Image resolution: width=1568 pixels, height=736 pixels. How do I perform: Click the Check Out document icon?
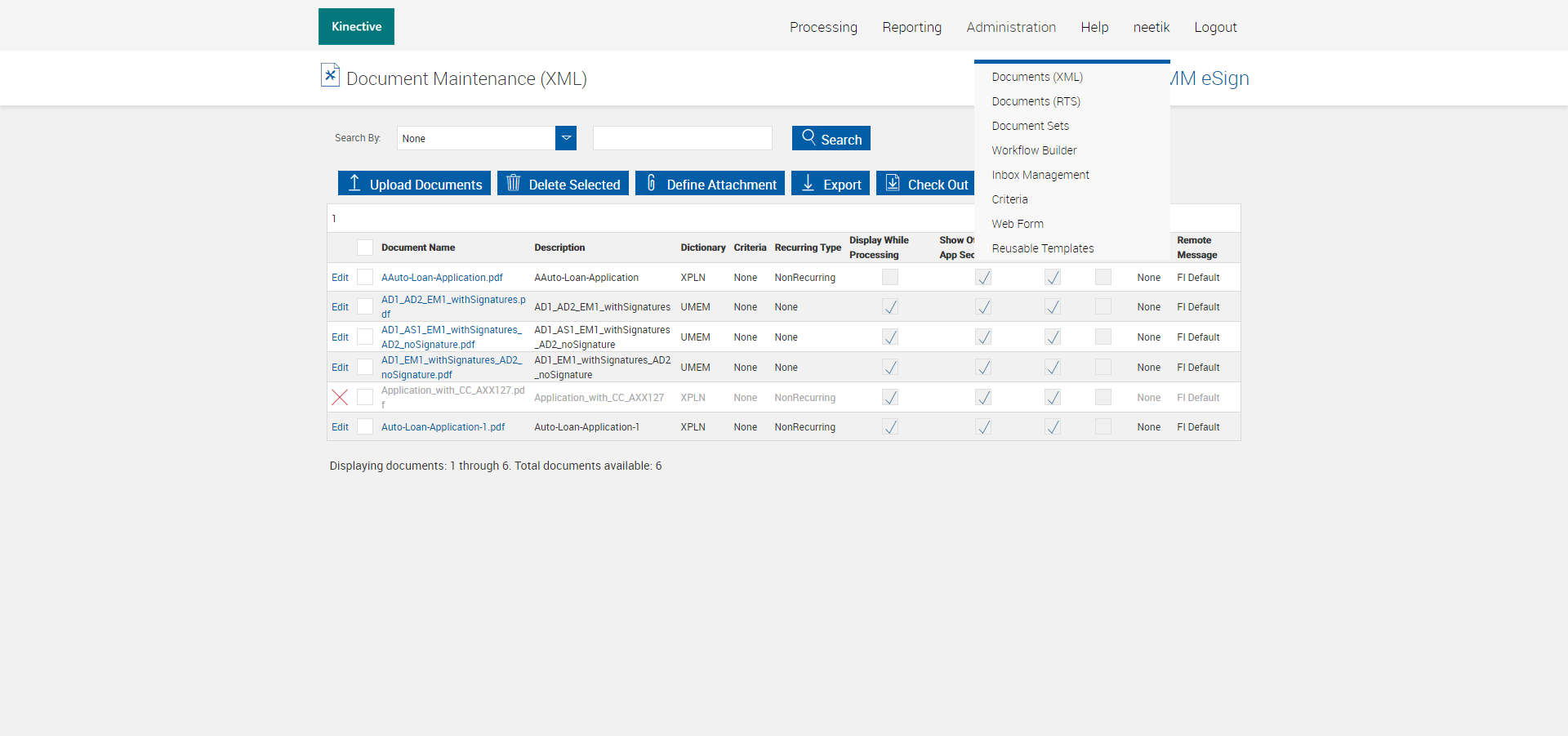(893, 183)
